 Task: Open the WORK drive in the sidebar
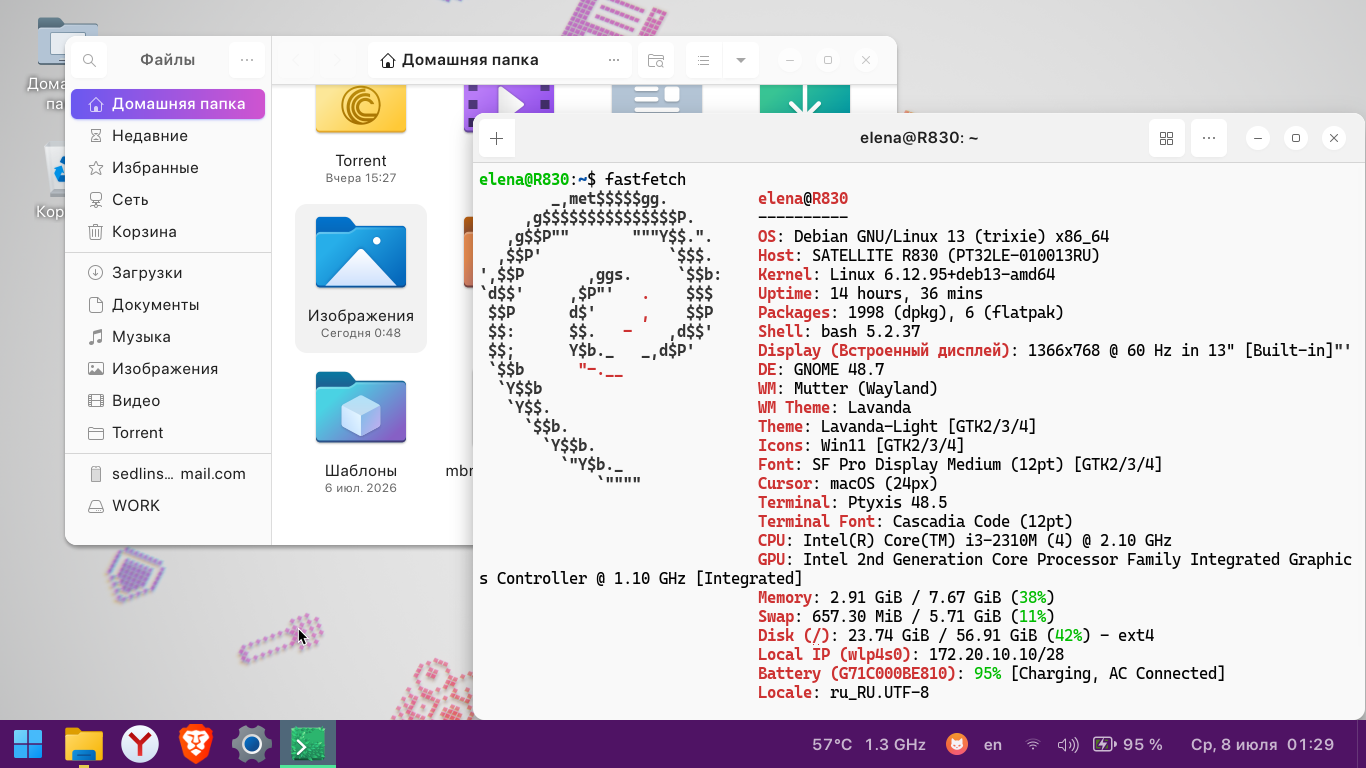click(168, 506)
